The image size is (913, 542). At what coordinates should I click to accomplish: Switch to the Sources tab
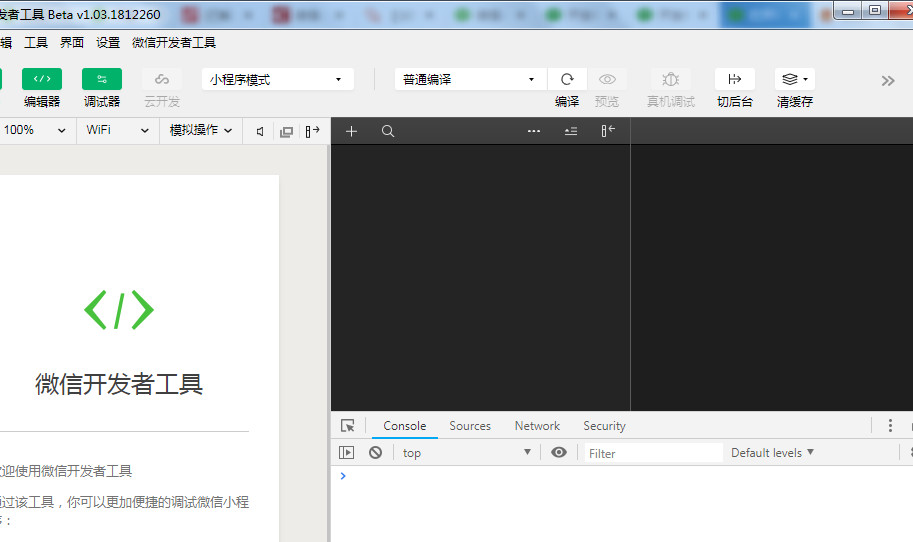(470, 426)
